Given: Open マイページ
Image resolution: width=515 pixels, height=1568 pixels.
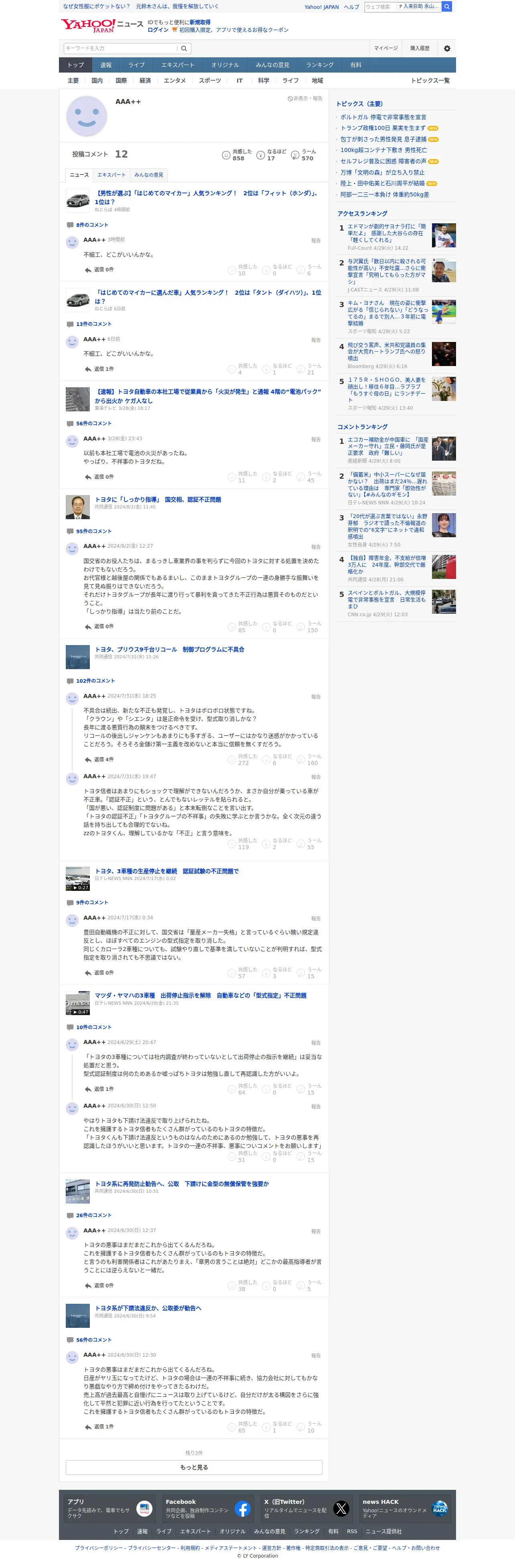Looking at the screenshot, I should [385, 48].
